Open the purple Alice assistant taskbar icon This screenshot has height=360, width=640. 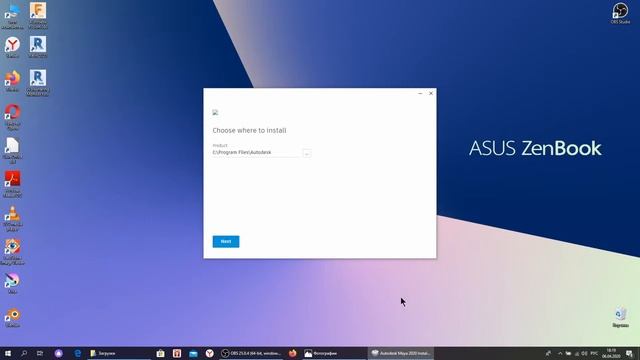coord(59,353)
